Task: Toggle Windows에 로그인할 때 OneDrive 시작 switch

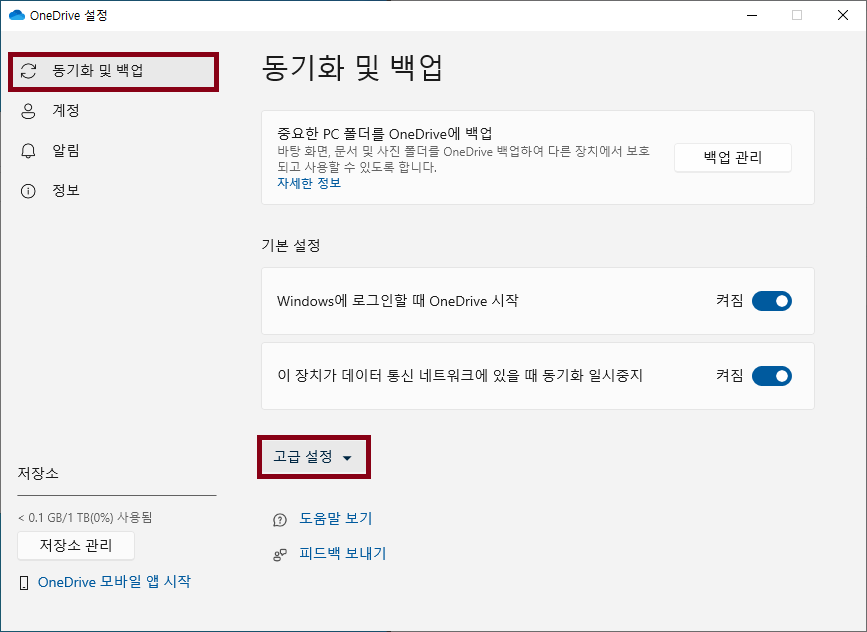Action: pos(772,301)
